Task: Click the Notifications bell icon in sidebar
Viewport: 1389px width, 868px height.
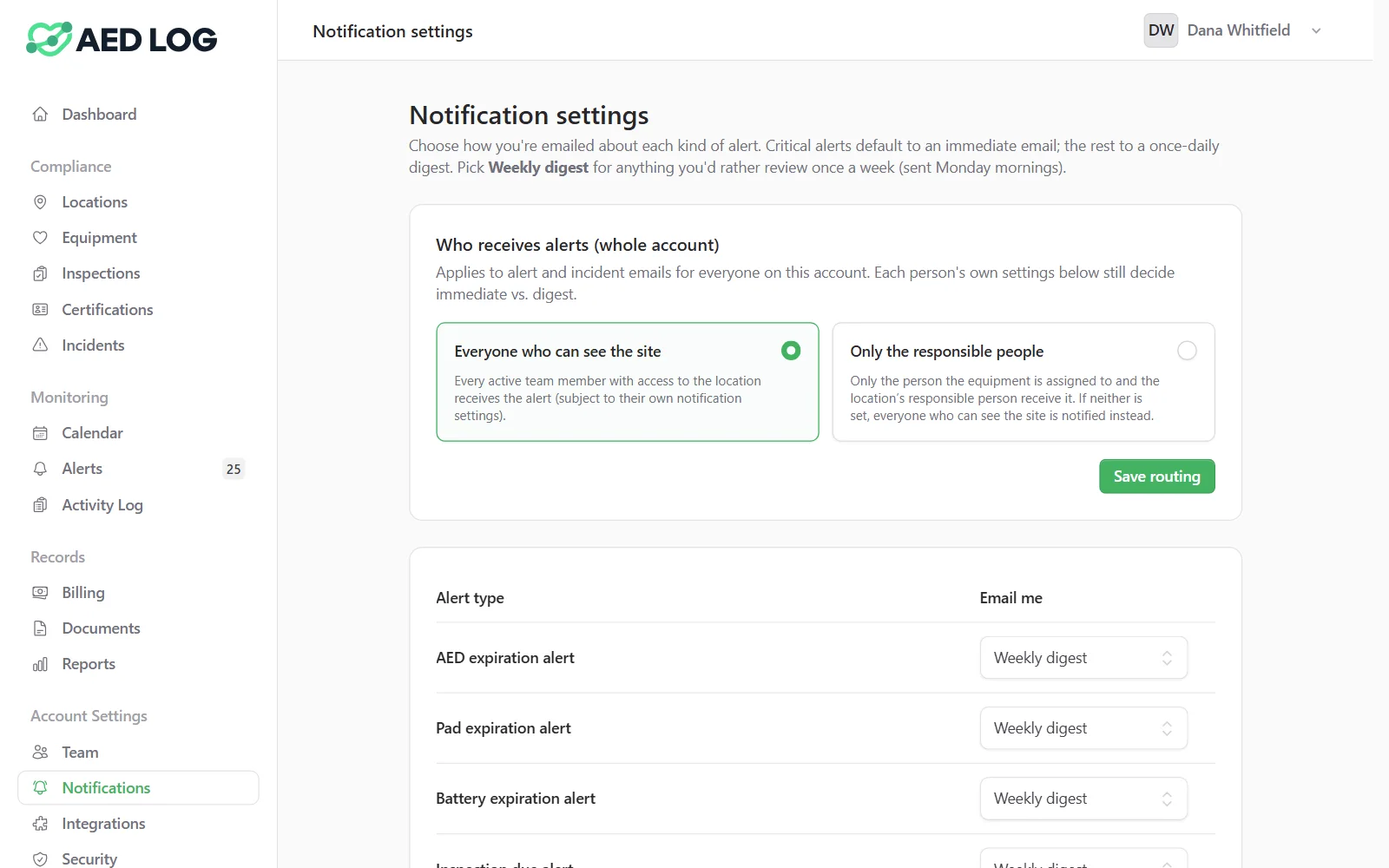Action: (40, 788)
